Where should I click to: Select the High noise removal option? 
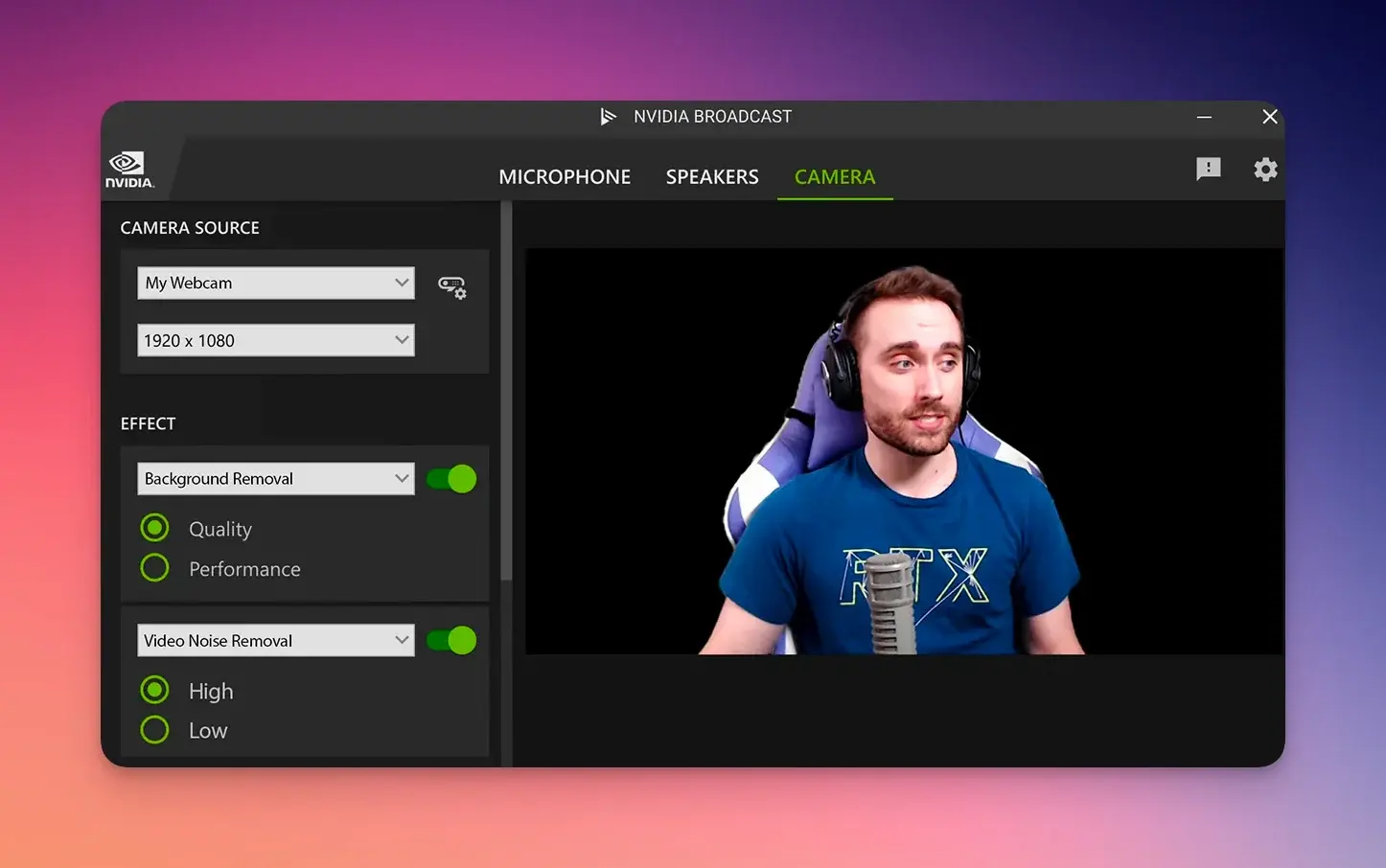coord(154,690)
